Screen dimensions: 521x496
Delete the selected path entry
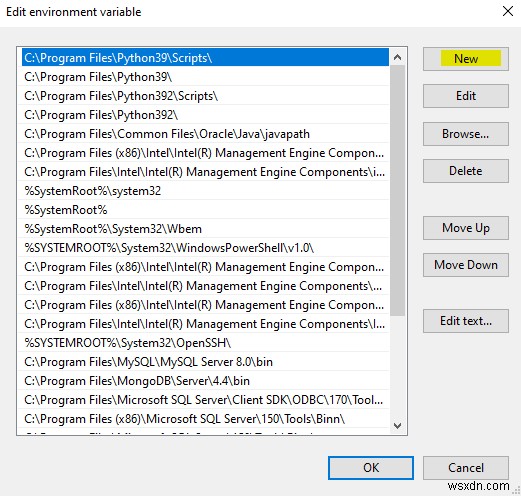point(466,171)
